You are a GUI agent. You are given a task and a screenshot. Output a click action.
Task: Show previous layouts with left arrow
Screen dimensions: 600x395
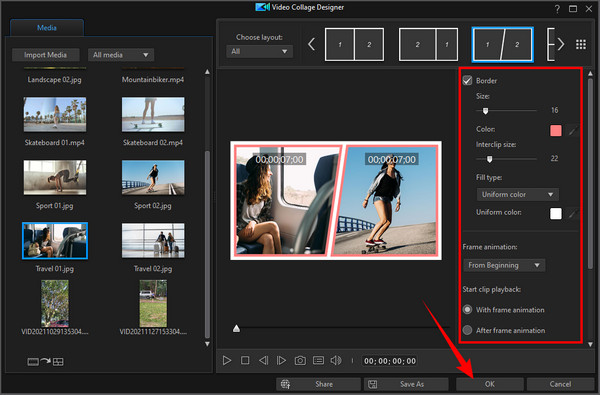(x=311, y=44)
